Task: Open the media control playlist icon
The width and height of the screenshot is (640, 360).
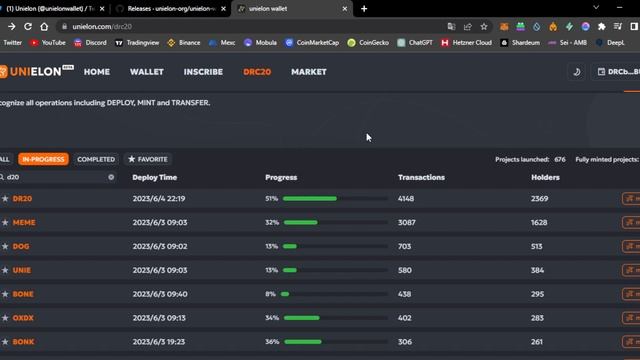Action: coord(618,27)
